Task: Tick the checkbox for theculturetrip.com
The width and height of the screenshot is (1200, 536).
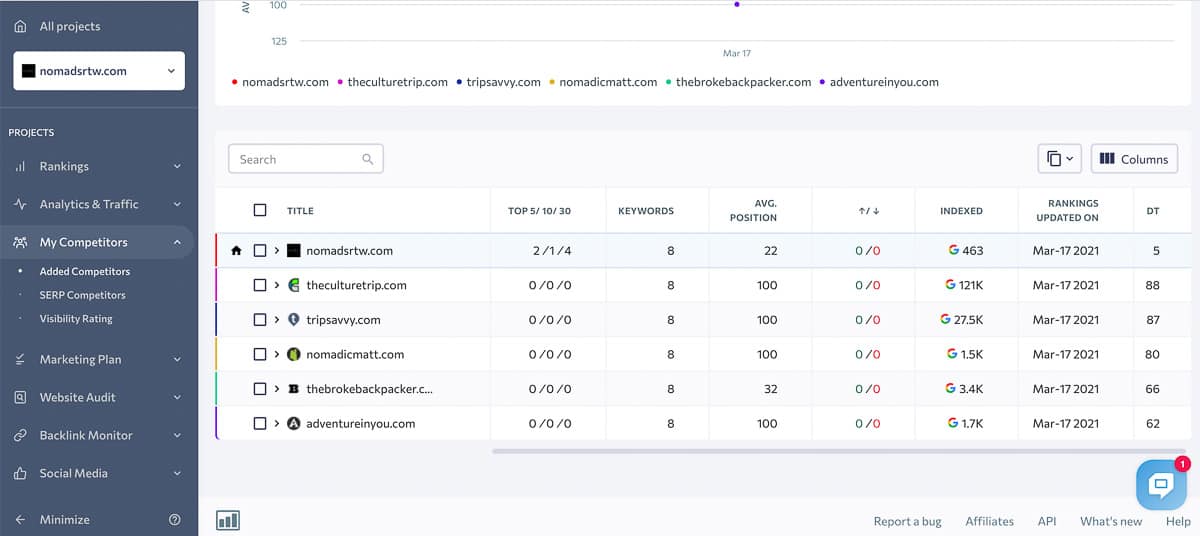Action: click(260, 285)
